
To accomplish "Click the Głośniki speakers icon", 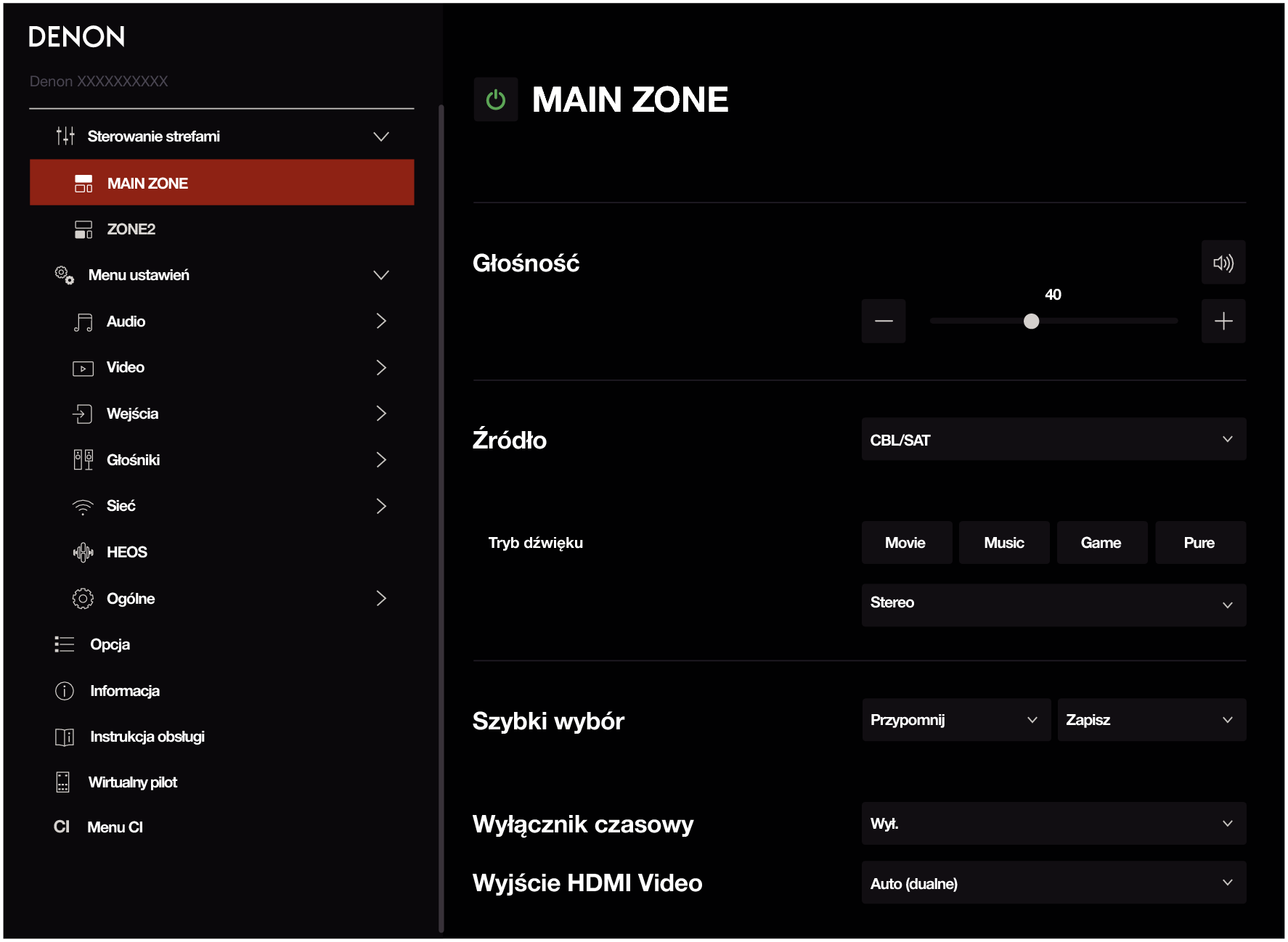I will [x=83, y=459].
